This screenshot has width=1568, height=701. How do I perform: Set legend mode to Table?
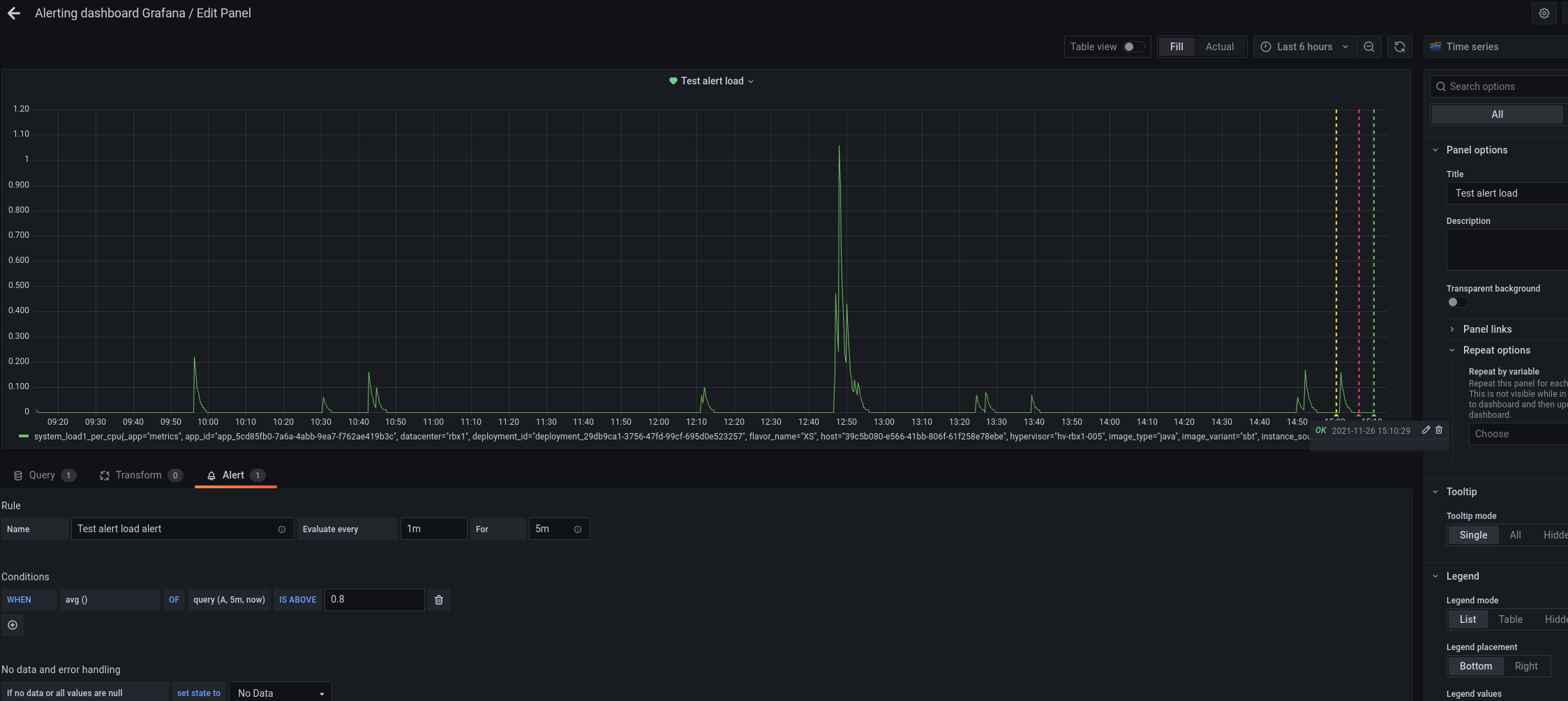(1510, 619)
